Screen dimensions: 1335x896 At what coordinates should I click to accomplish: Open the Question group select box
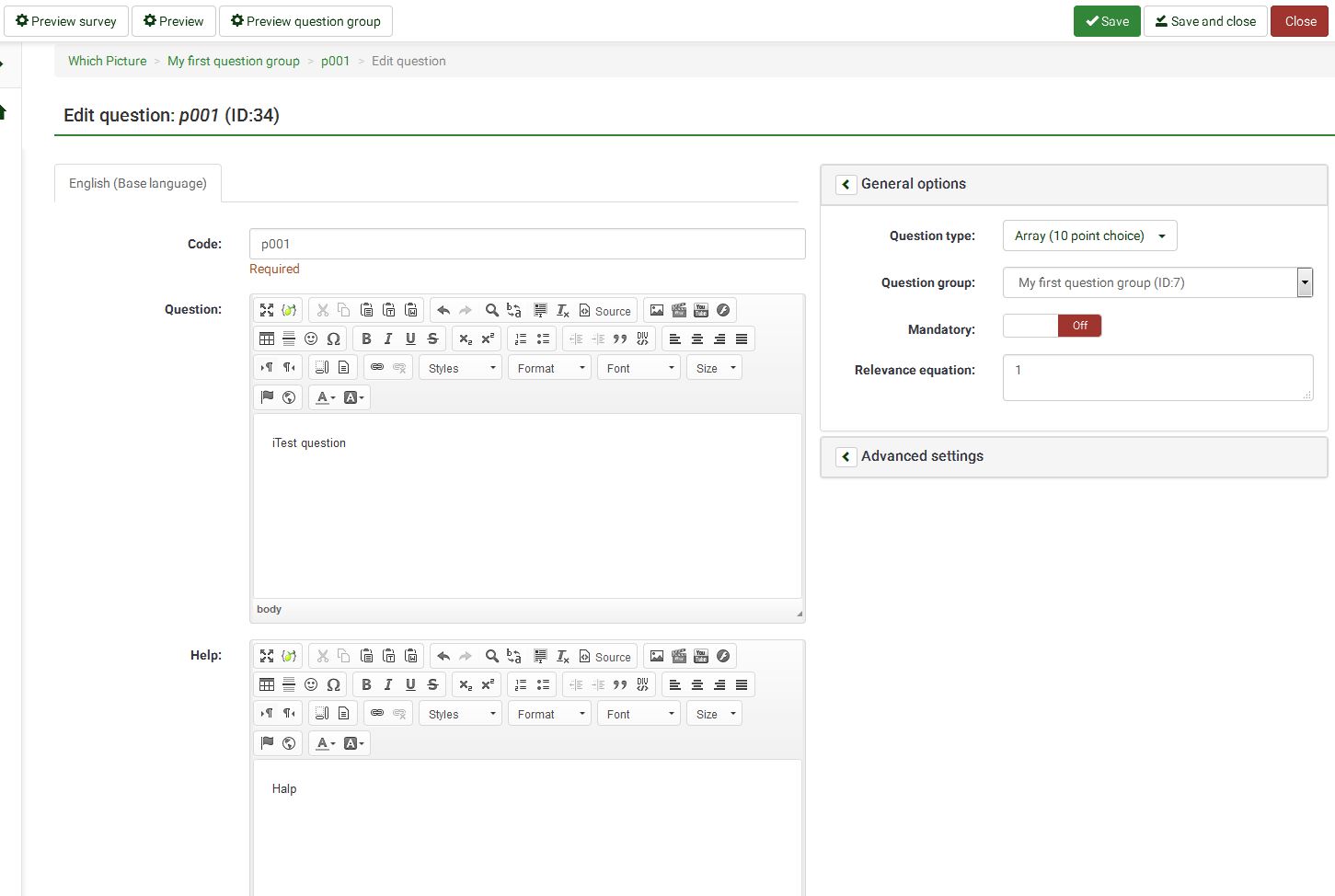(x=1157, y=282)
